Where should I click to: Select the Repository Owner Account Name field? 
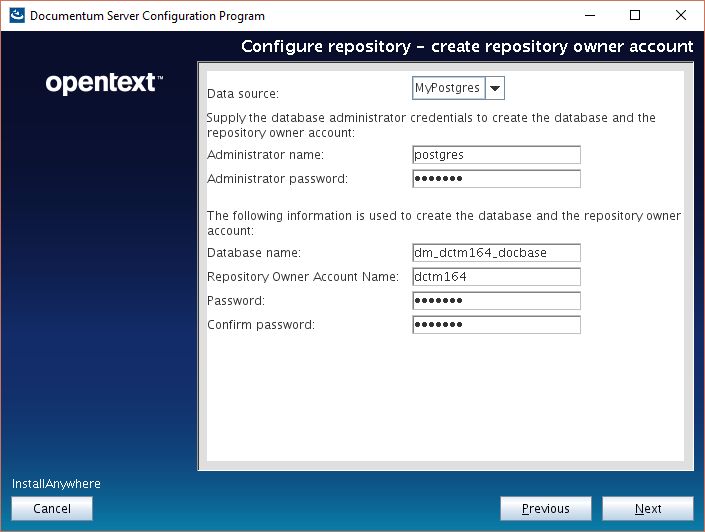(x=496, y=277)
